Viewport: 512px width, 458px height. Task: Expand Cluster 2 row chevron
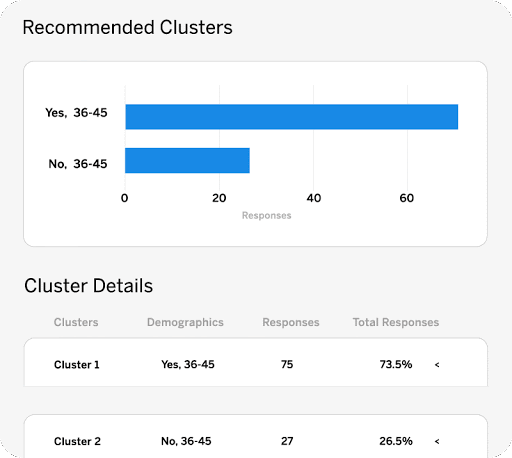click(437, 442)
